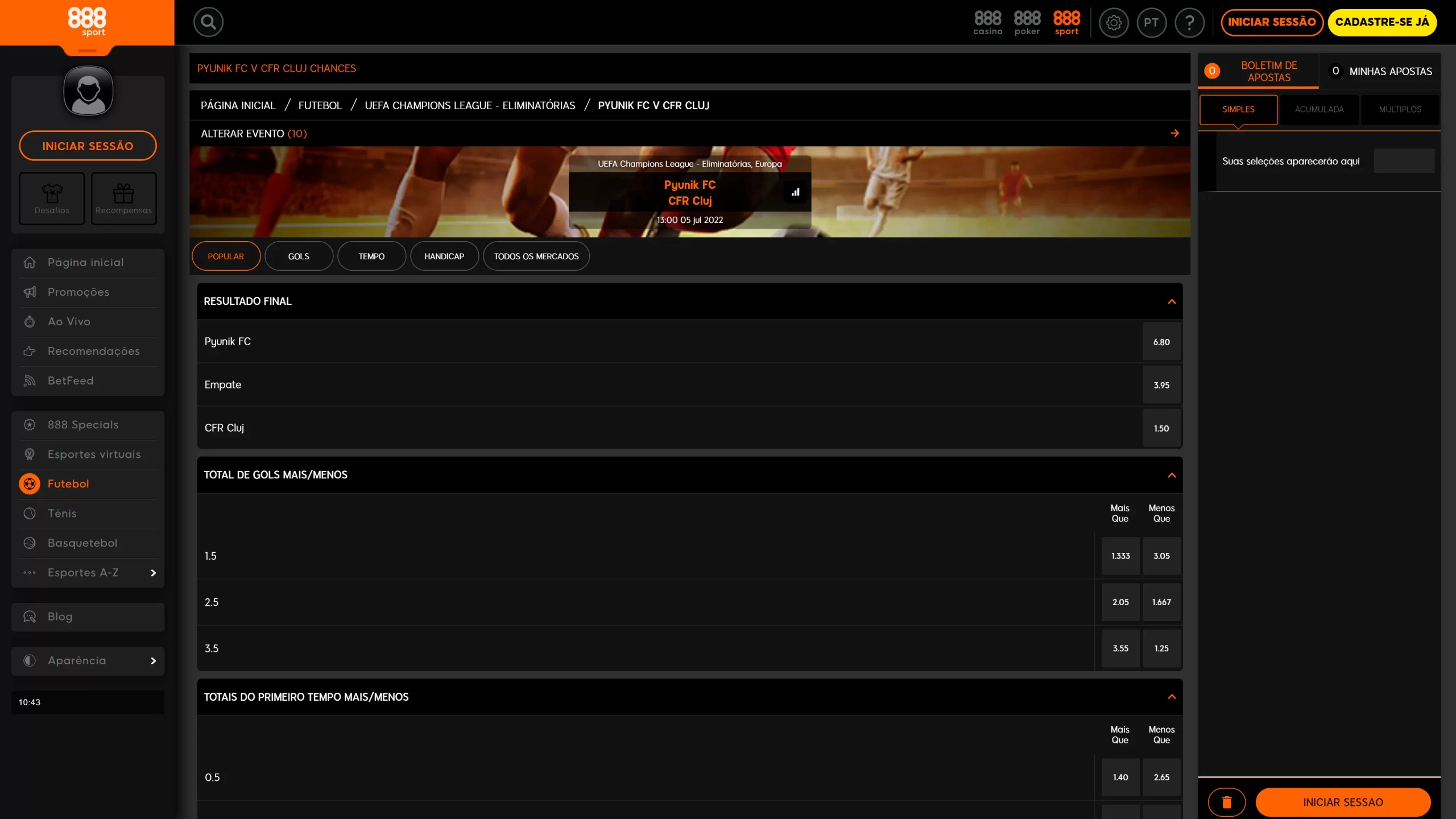Click Futebol breadcrumb link

click(x=320, y=105)
